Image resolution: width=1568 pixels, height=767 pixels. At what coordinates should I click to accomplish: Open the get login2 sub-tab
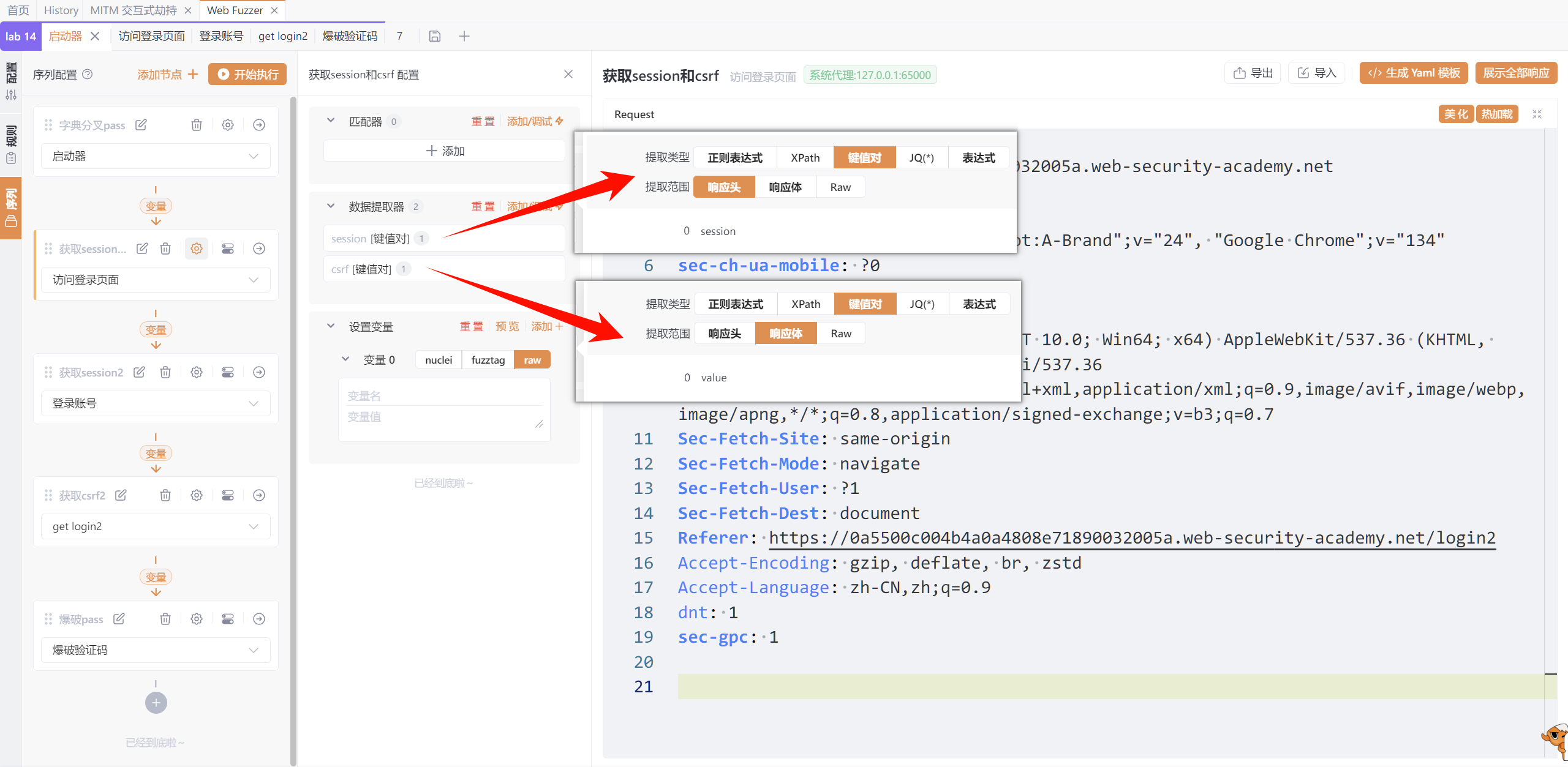[x=282, y=36]
